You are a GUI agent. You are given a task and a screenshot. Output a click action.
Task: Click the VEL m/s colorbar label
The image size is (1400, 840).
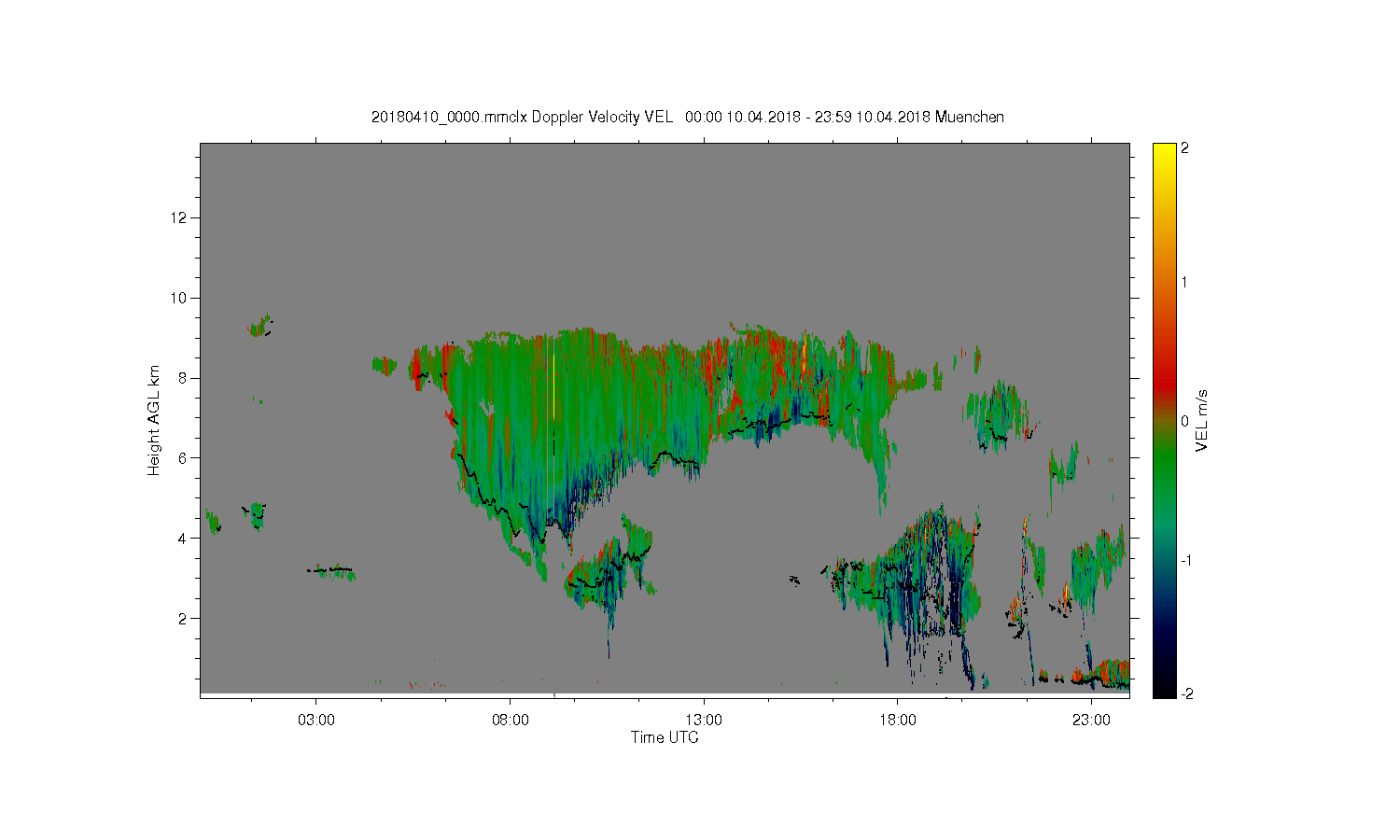point(1202,421)
